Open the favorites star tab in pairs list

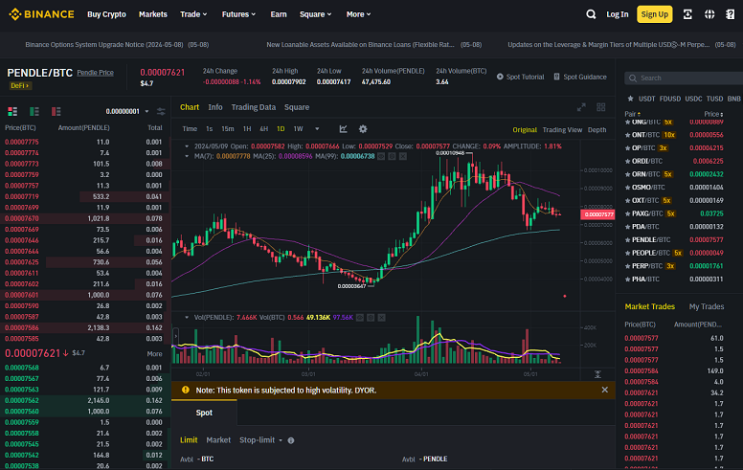630,99
